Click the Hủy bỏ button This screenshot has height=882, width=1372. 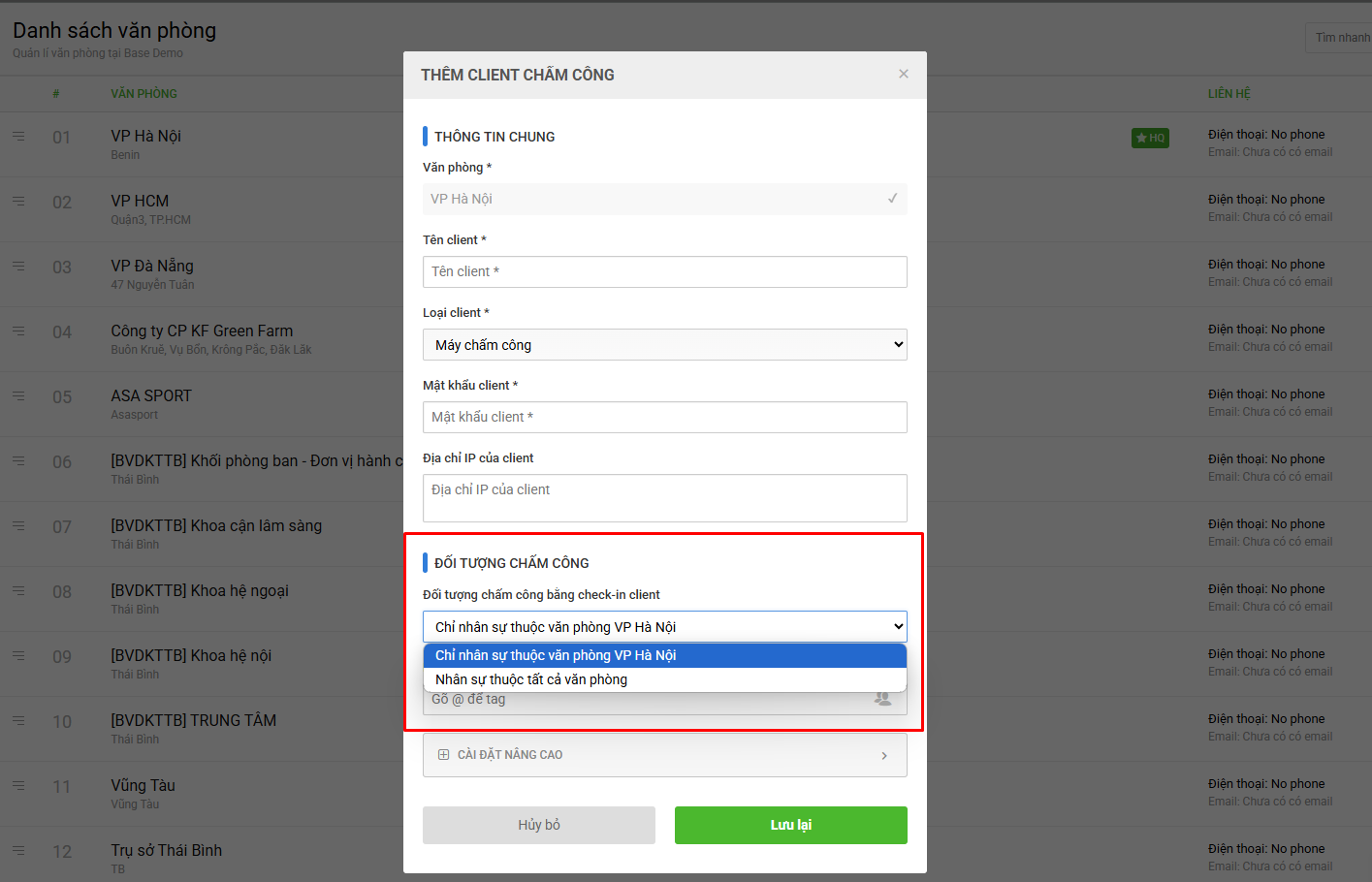tap(539, 825)
